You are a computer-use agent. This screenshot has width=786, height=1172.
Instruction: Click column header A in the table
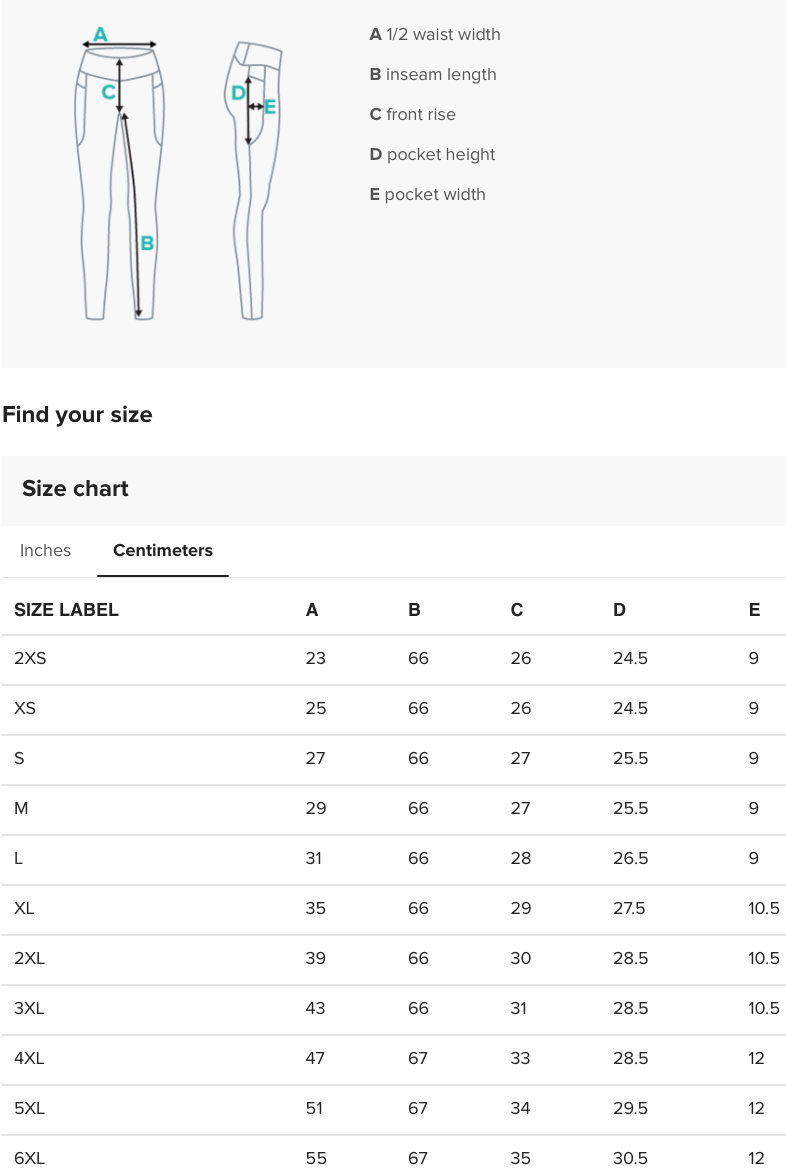311,609
